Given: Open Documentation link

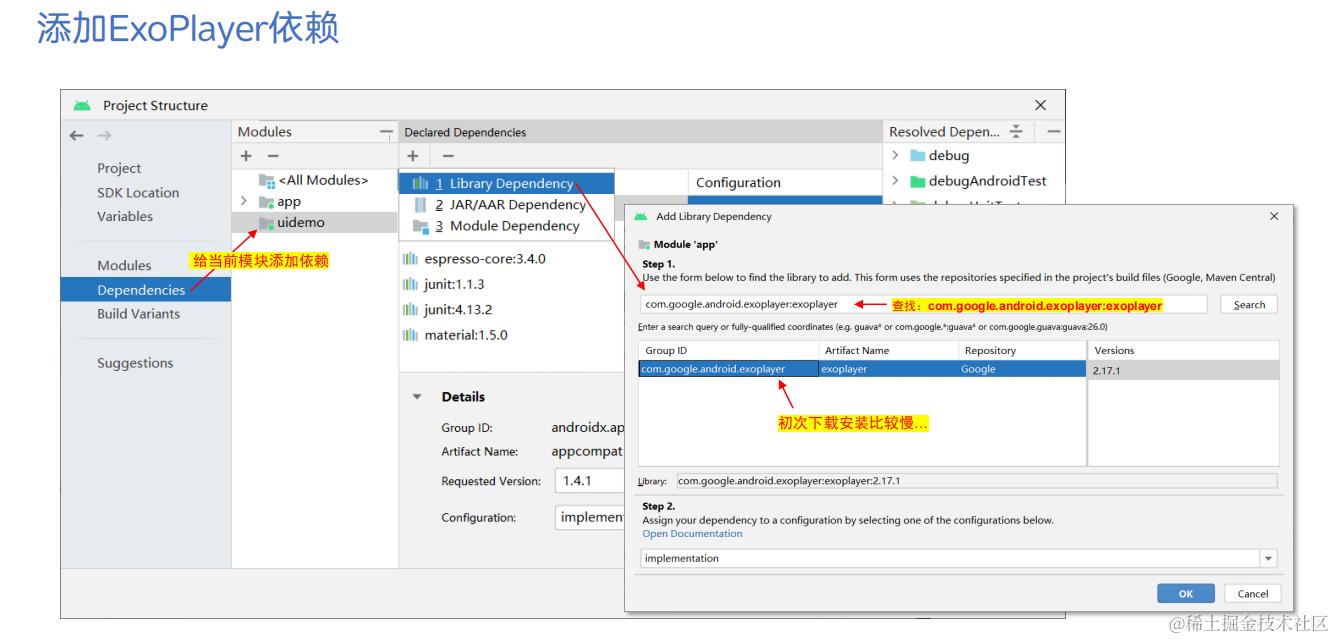Looking at the screenshot, I should (x=692, y=533).
